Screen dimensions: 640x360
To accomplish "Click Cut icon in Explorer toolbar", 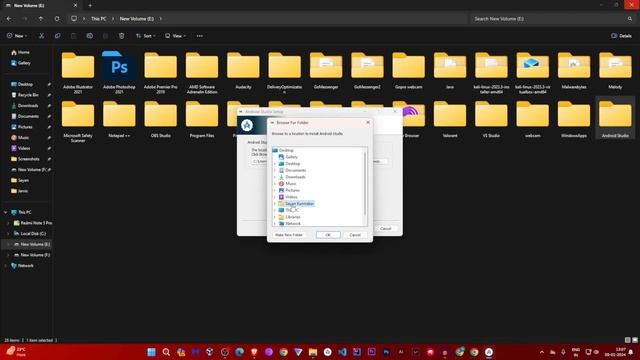I will click(41, 36).
